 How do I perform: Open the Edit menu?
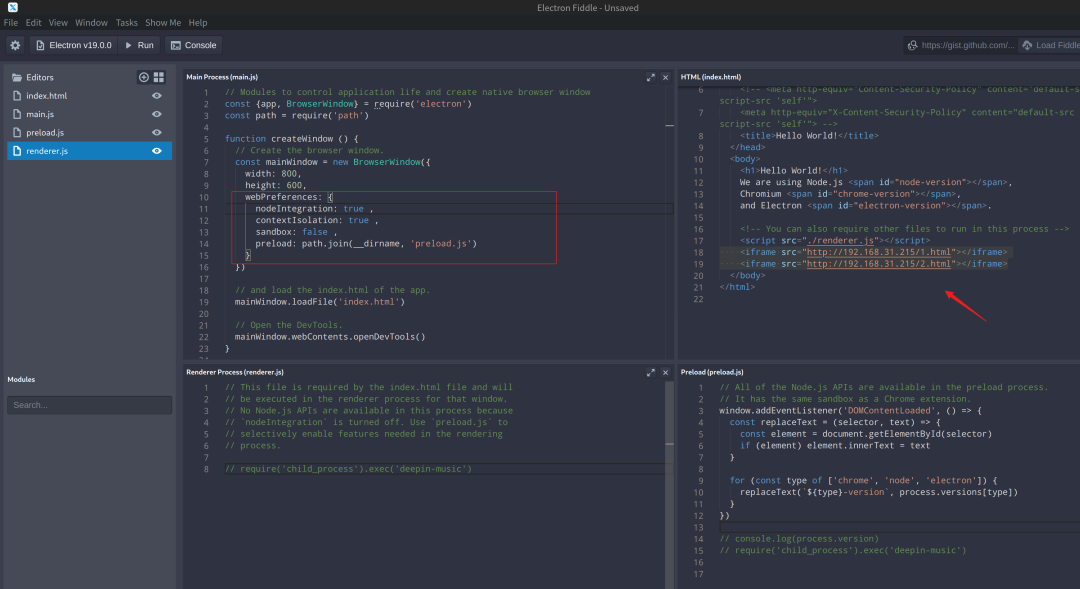tap(33, 23)
